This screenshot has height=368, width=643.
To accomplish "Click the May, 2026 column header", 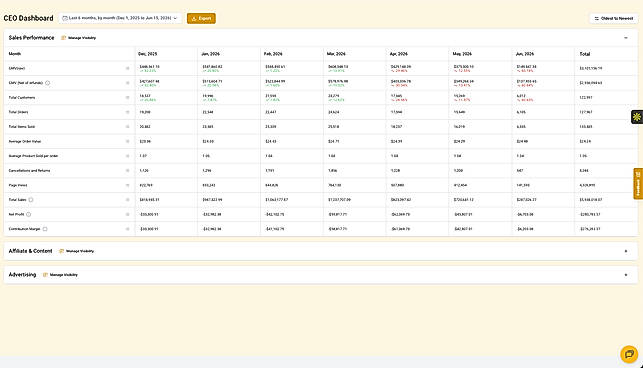I will click(462, 54).
